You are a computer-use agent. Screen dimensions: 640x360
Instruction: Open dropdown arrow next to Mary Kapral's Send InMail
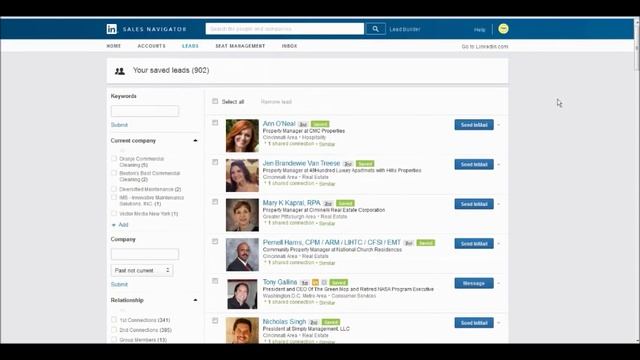point(499,204)
